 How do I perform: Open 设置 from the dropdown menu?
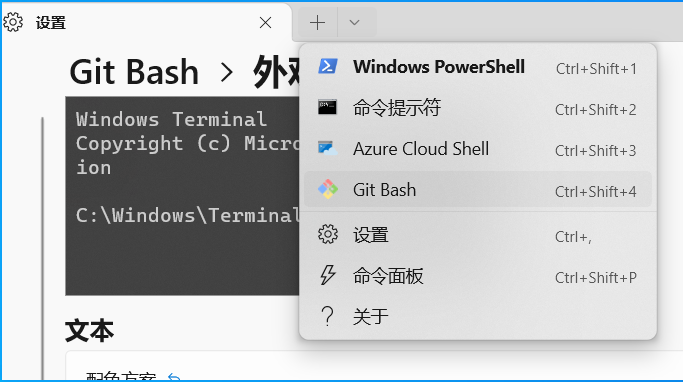(478, 235)
